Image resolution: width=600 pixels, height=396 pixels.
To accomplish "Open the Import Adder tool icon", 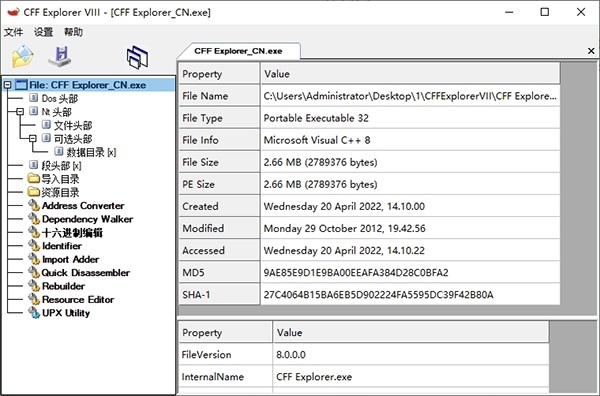I will [x=34, y=259].
